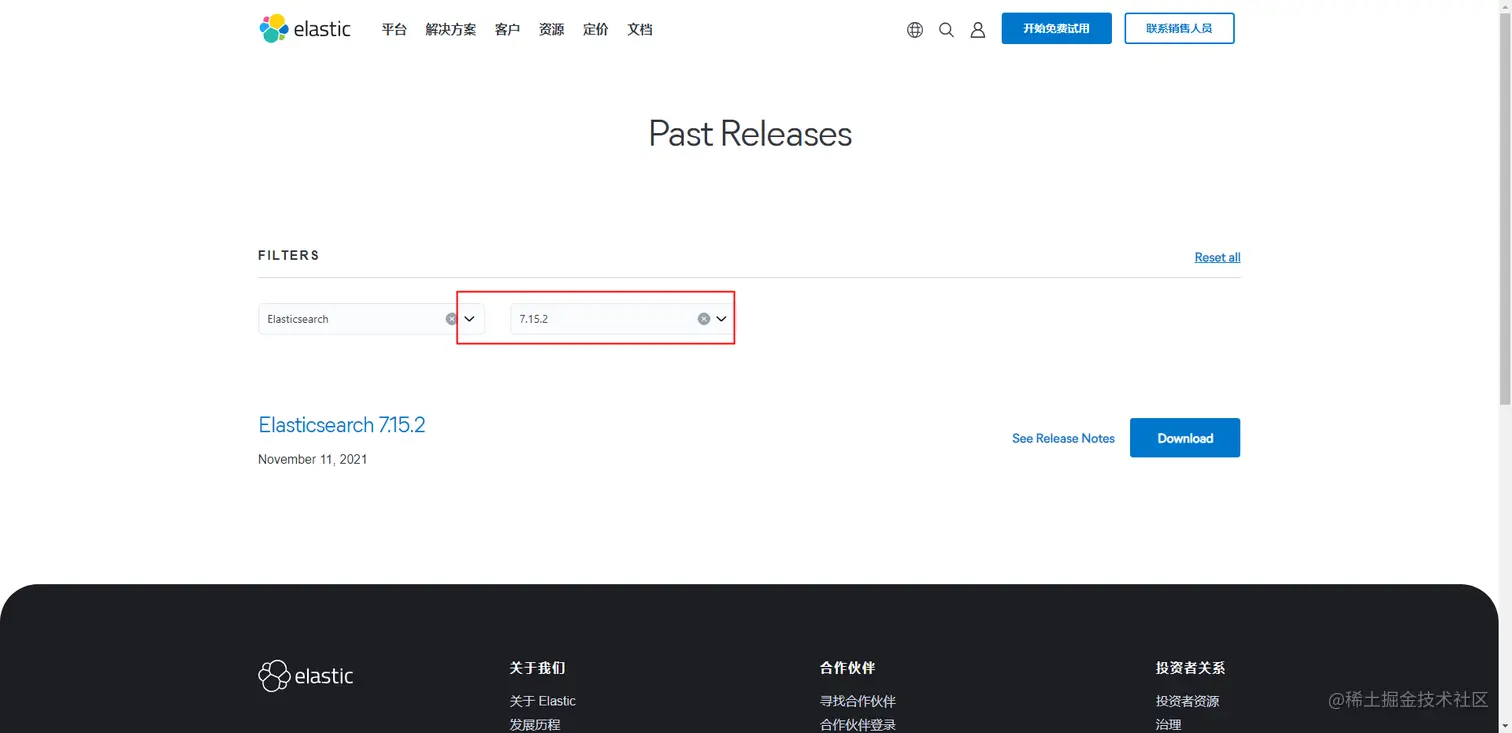Open 治理 footer link
This screenshot has width=1512, height=733.
point(1169,725)
